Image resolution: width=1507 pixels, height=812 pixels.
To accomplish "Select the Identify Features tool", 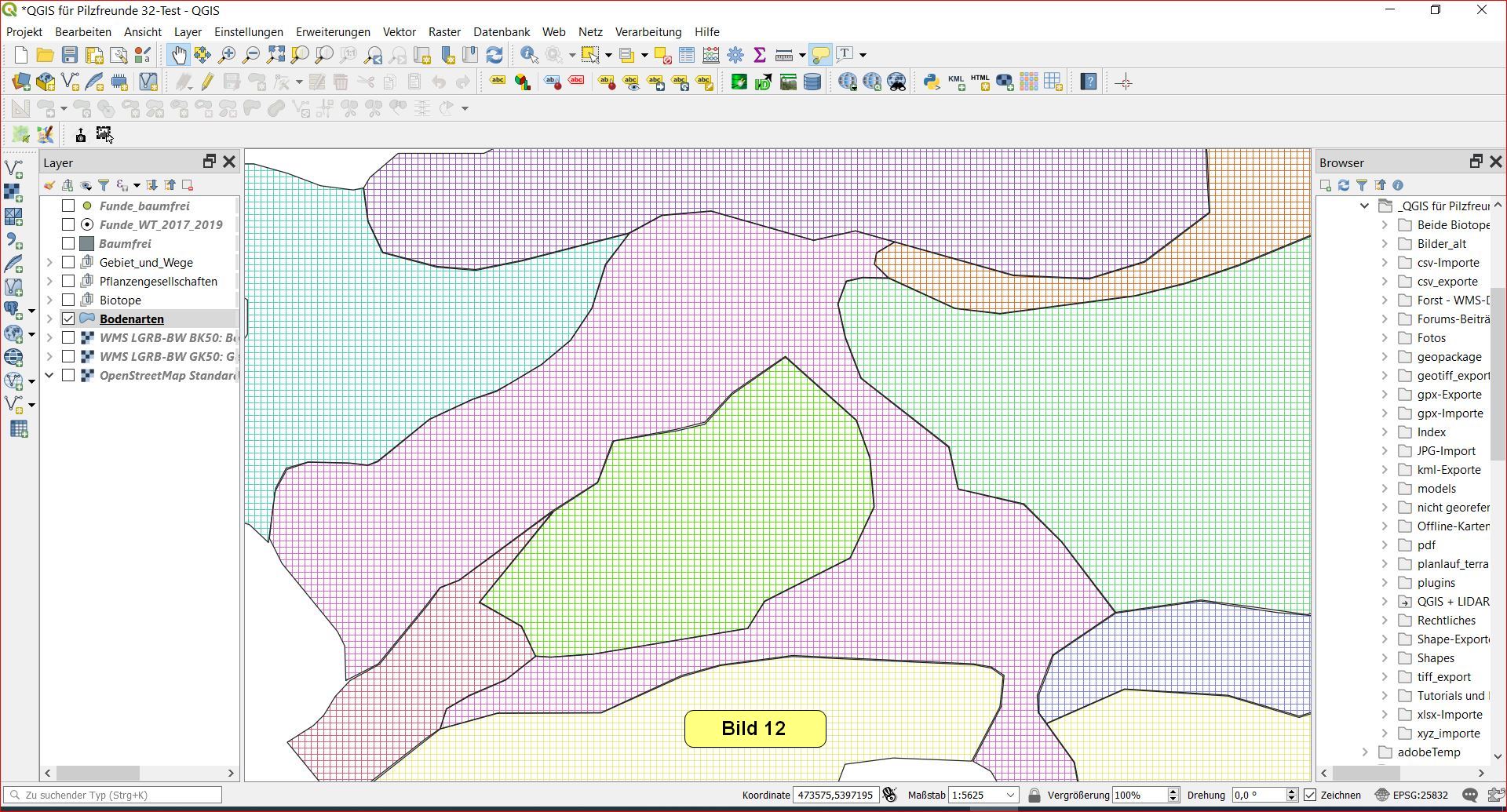I will pyautogui.click(x=529, y=55).
